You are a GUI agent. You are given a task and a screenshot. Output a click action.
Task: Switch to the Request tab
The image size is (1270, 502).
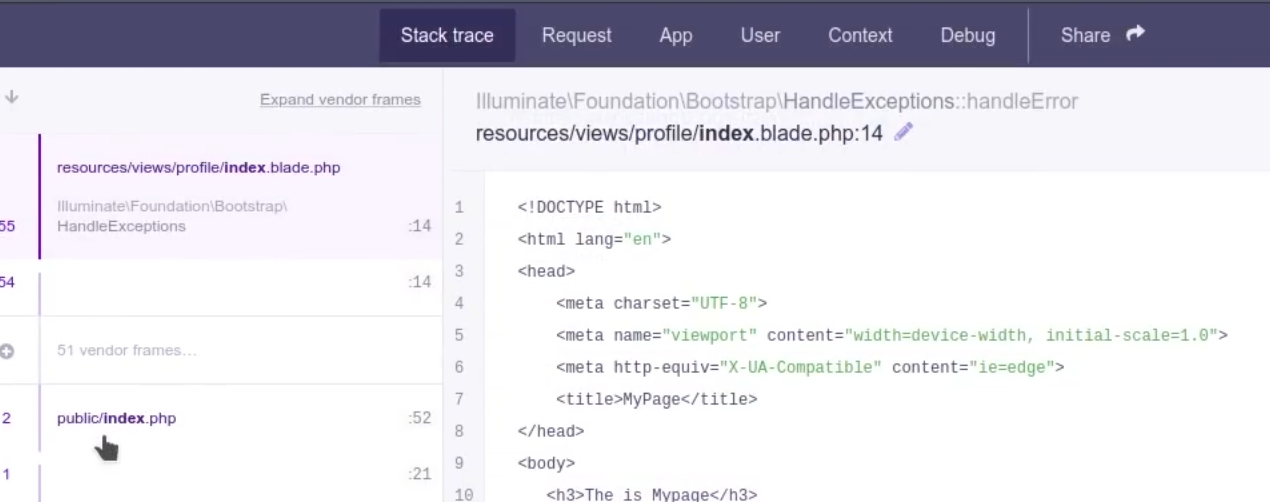click(x=577, y=35)
